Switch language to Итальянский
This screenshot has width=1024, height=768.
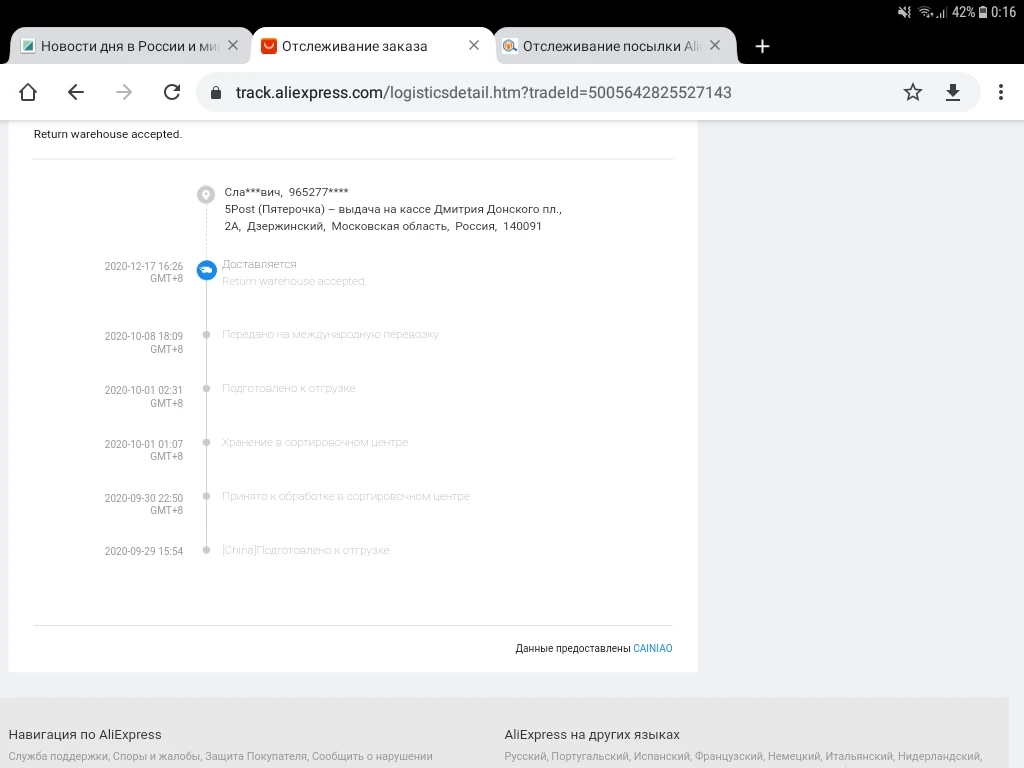[x=859, y=756]
